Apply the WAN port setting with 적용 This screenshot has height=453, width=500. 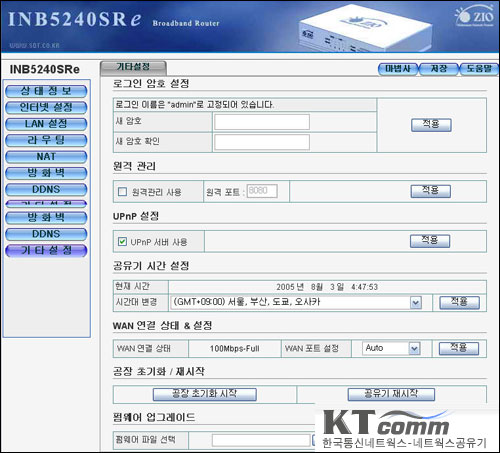click(x=459, y=349)
